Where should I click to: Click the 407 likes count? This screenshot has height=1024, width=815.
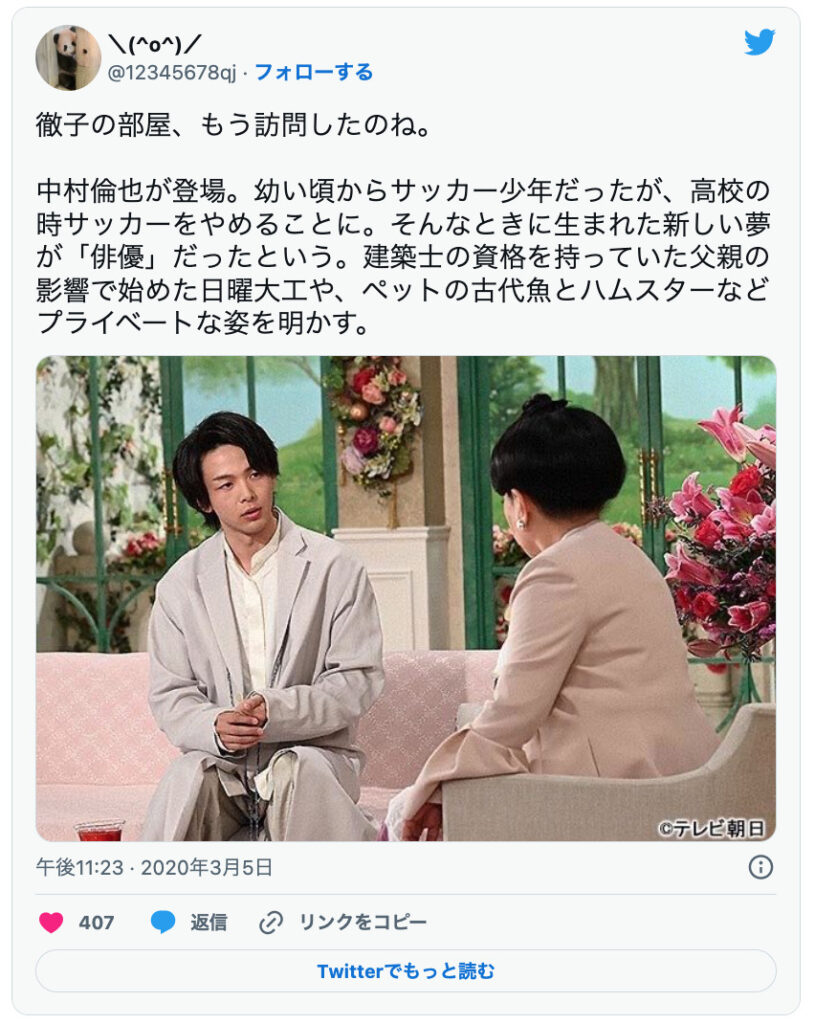[x=96, y=922]
